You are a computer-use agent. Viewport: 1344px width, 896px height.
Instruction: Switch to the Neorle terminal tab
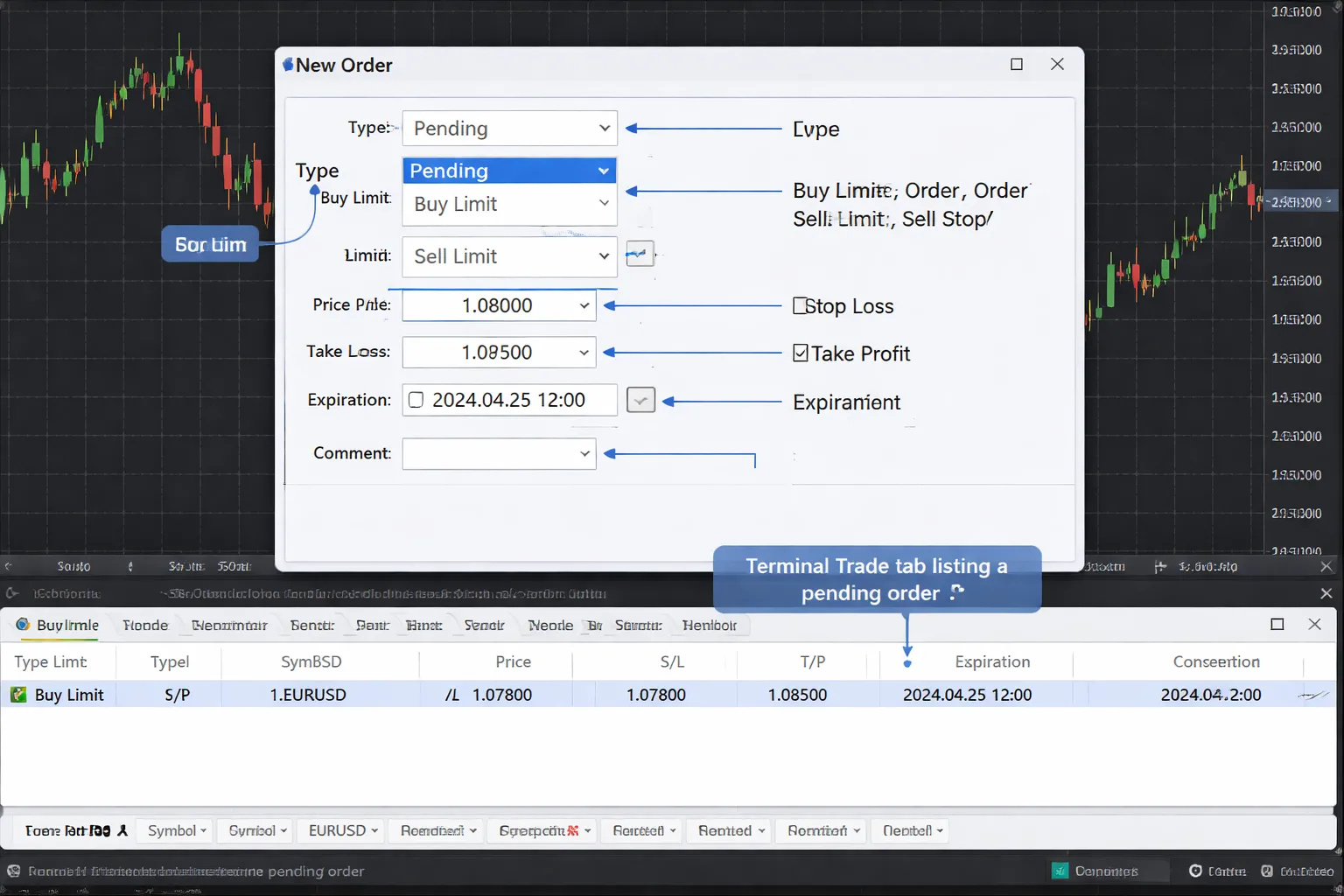[550, 625]
